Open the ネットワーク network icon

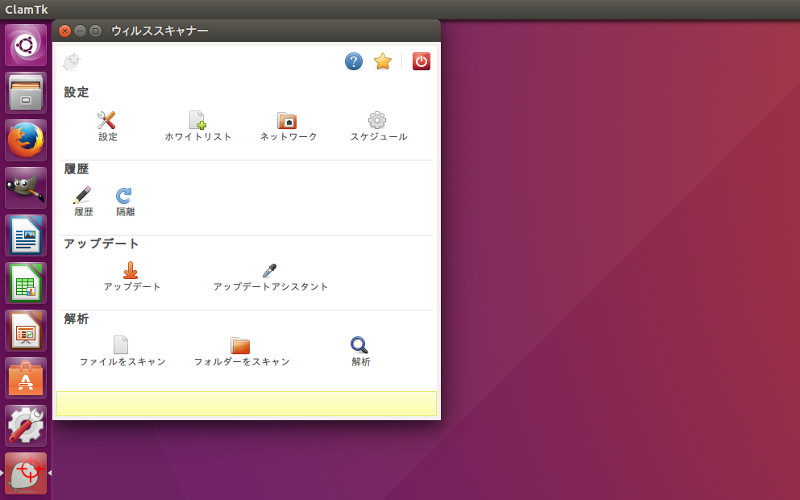pos(287,120)
